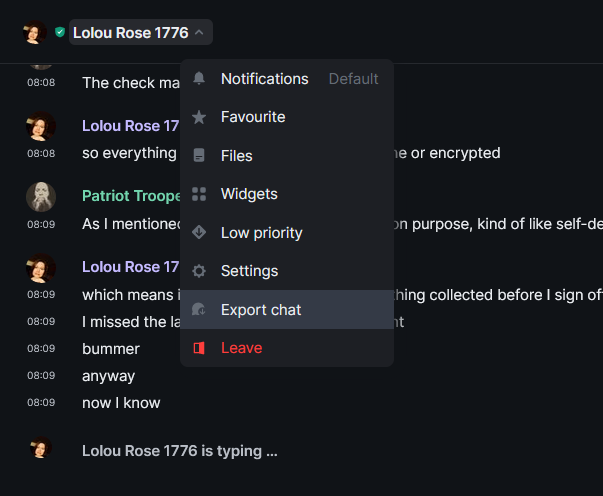Select Export chat from the menu
Viewport: 603px width, 496px height.
click(x=261, y=310)
